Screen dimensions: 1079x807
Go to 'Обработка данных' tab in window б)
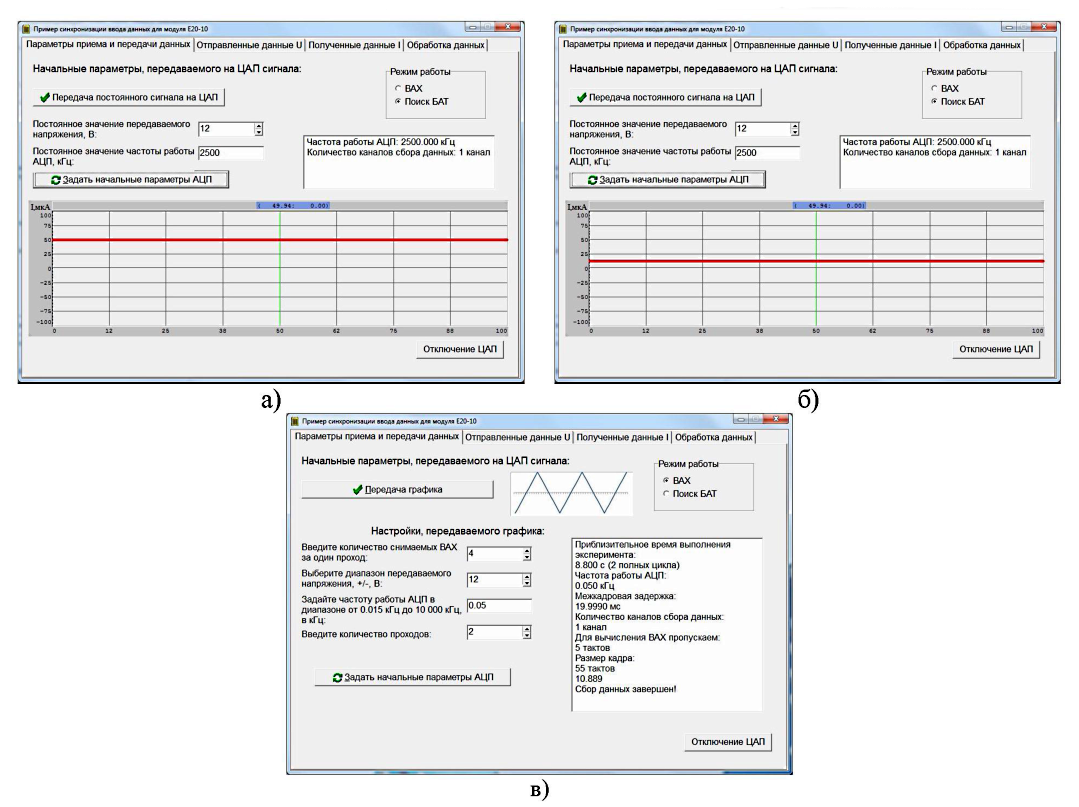pyautogui.click(x=982, y=45)
